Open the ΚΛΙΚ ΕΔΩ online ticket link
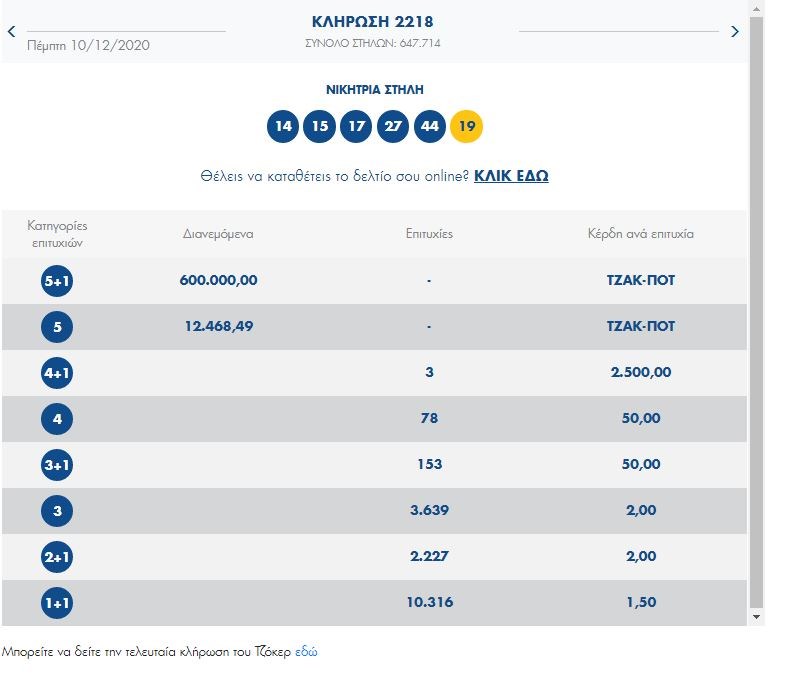Screen dimensions: 797x681 point(511,176)
